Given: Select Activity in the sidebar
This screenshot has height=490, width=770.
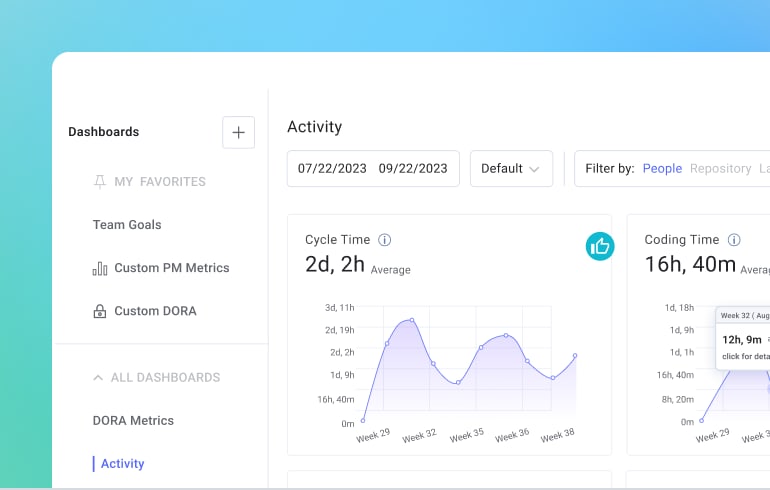Looking at the screenshot, I should point(123,463).
